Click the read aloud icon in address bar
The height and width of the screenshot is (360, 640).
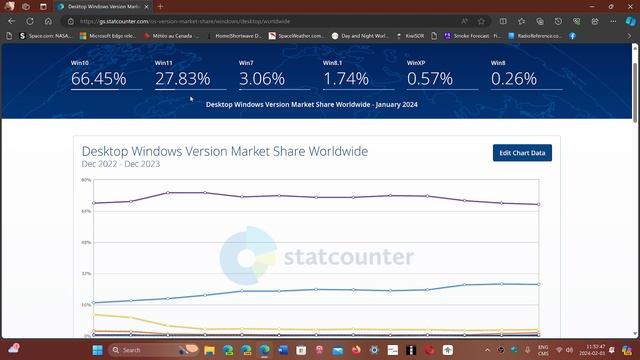(x=464, y=21)
